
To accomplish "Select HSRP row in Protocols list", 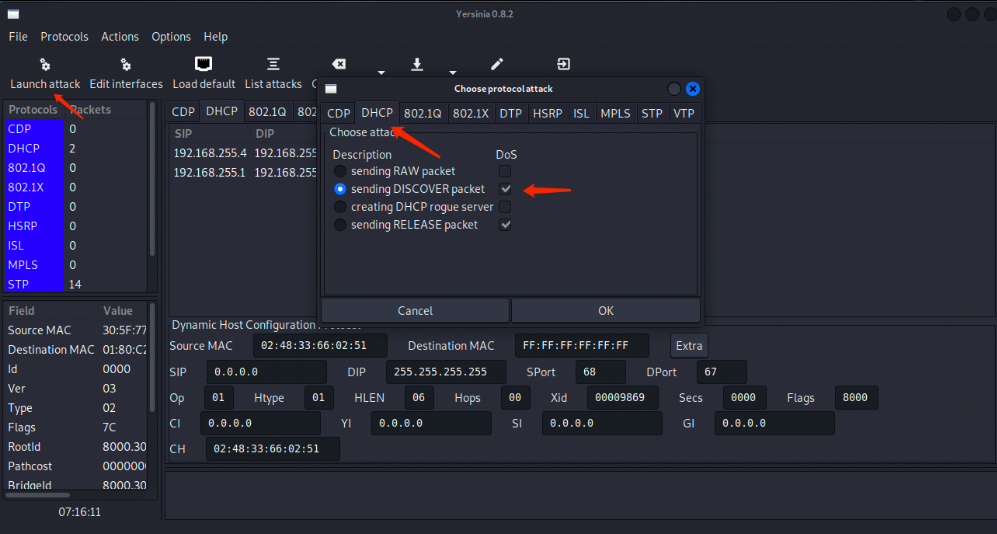I will pyautogui.click(x=76, y=226).
